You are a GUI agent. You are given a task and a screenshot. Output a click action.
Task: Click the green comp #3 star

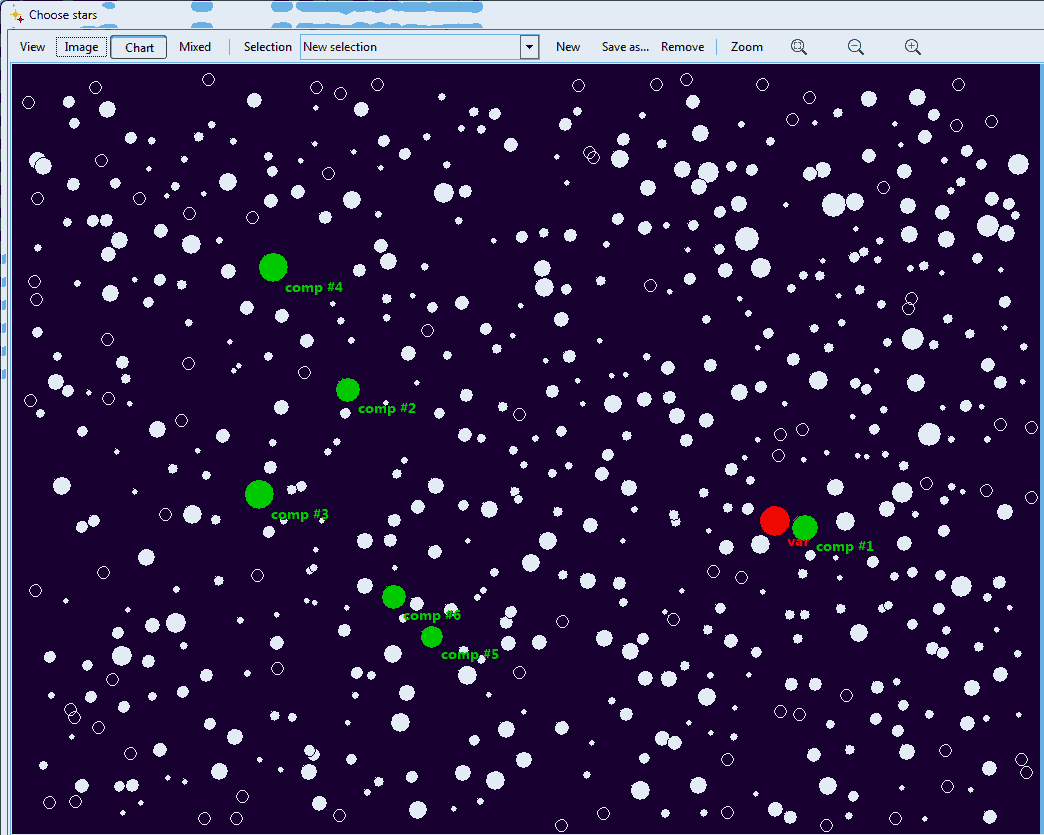(x=259, y=494)
